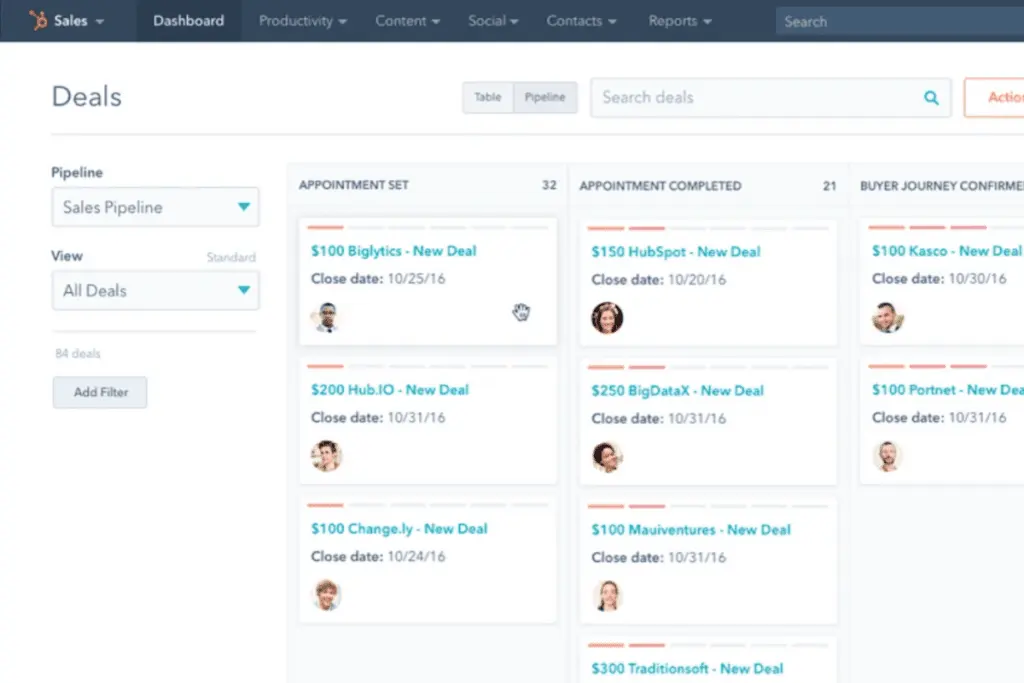Click the Biglytics deal stage progress bar
This screenshot has height=683, width=1024.
pyautogui.click(x=428, y=227)
